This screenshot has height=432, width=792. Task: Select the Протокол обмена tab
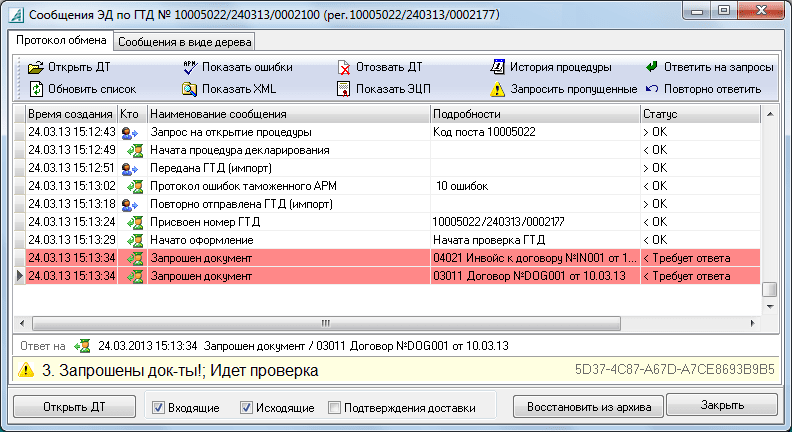point(60,41)
